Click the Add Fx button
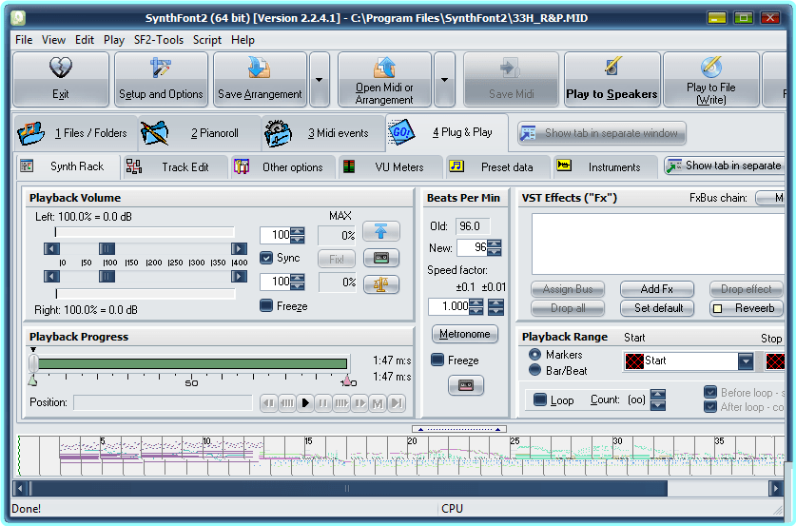Image resolution: width=796 pixels, height=526 pixels. click(x=657, y=289)
